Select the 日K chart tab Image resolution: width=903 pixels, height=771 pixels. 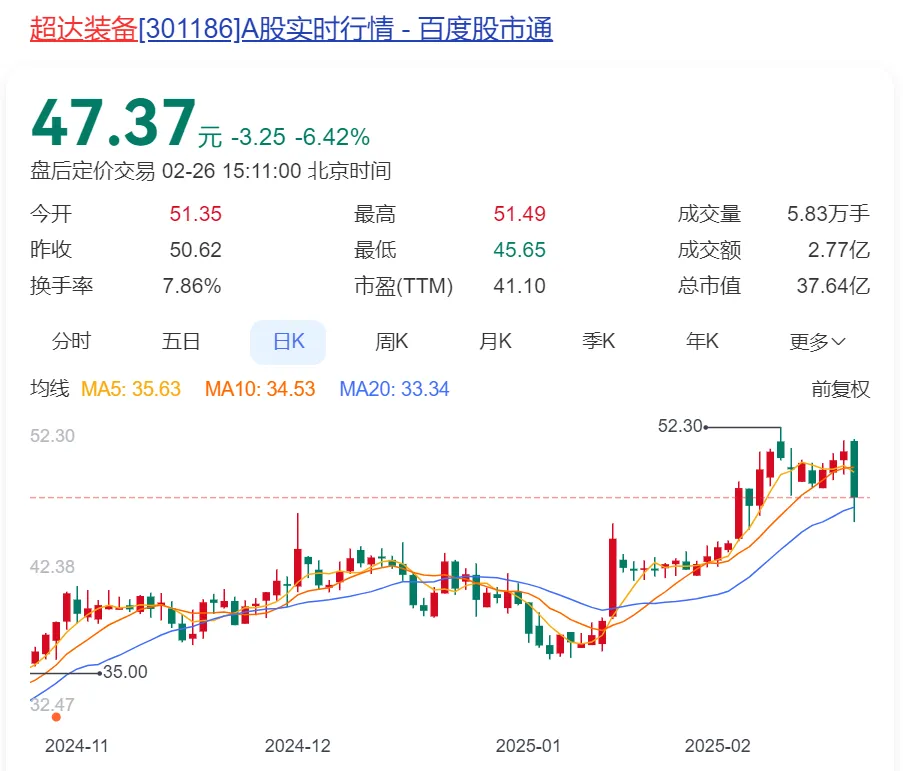point(288,342)
